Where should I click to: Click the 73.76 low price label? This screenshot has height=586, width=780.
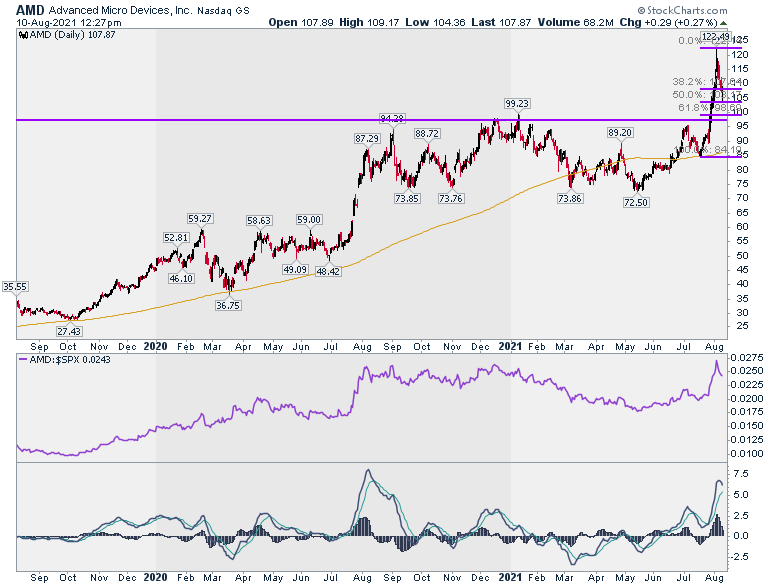451,198
